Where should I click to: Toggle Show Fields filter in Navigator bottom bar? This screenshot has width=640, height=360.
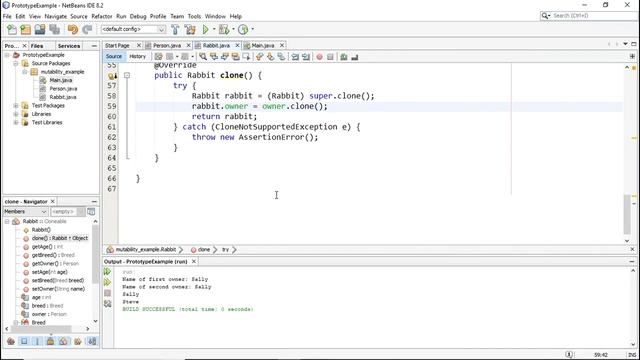24,341
